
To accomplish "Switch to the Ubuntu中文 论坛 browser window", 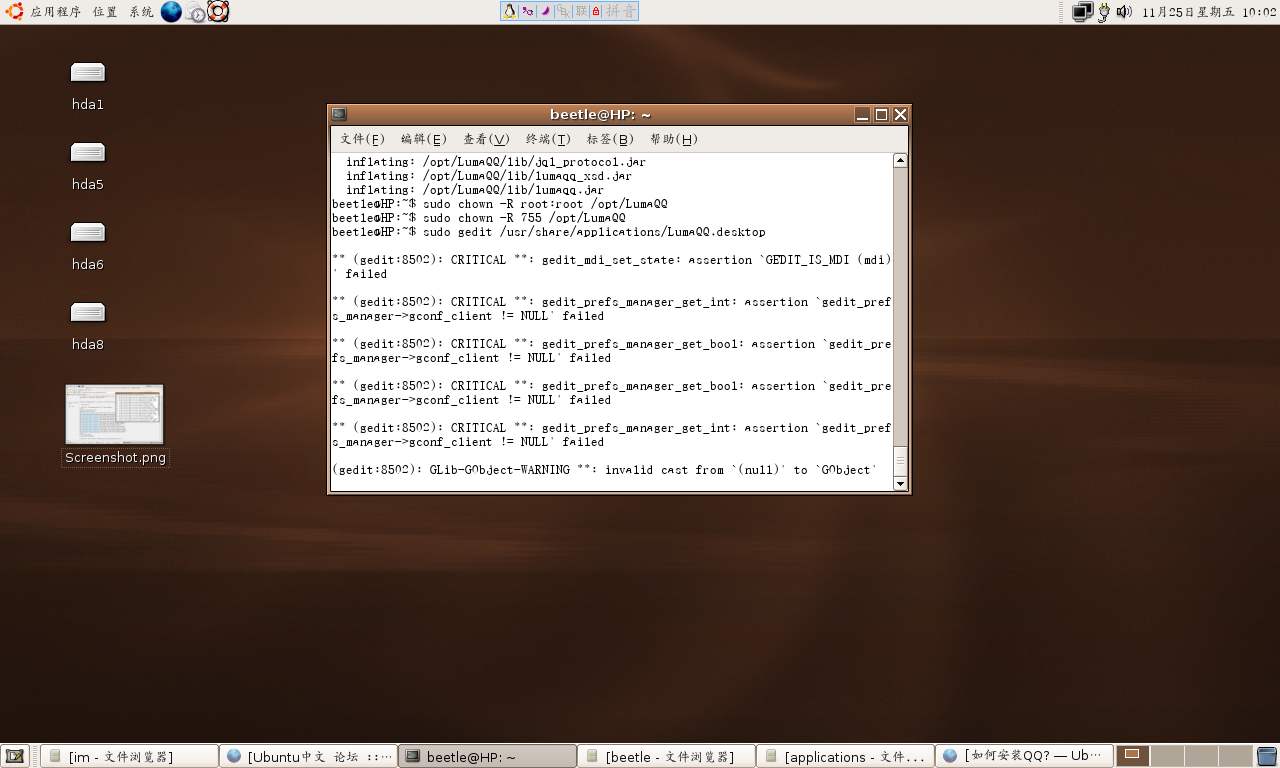I will coord(308,756).
